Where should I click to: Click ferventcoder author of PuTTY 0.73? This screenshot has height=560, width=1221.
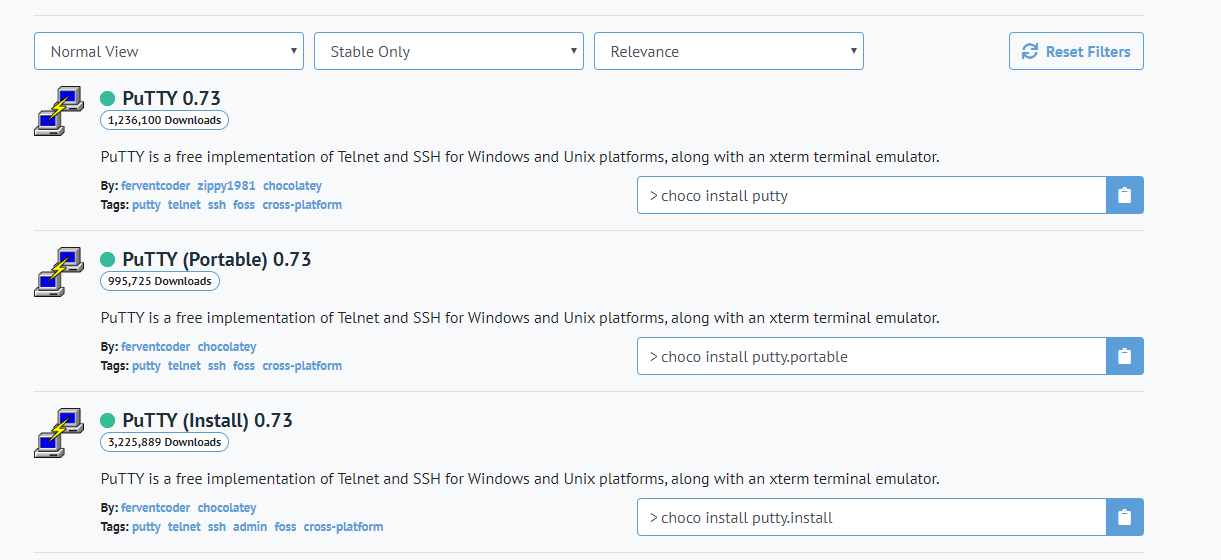click(155, 186)
